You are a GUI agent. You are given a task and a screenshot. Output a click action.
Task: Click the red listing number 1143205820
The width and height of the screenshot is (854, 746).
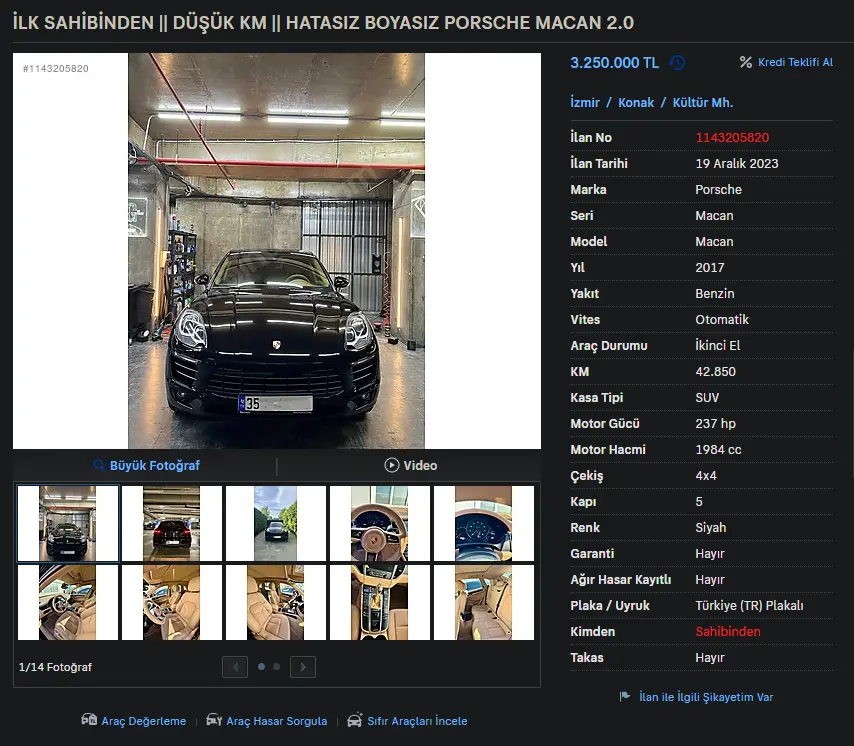point(732,138)
